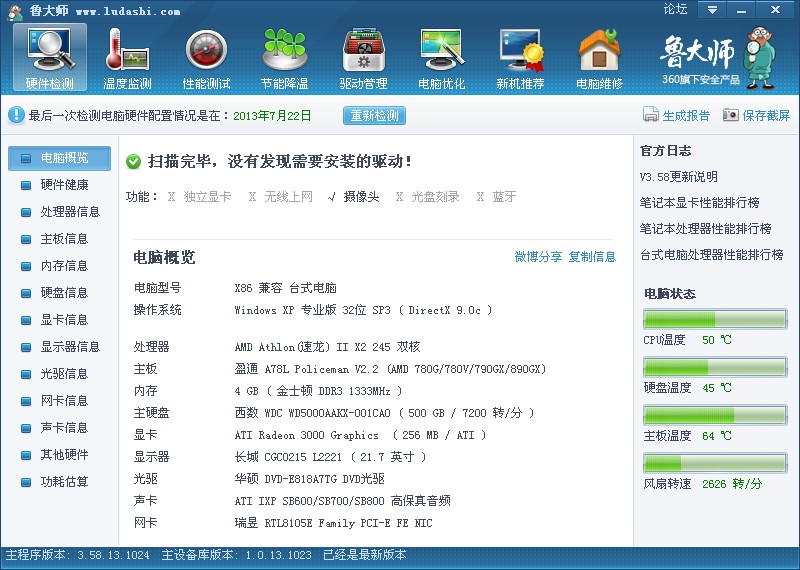
Task: Click the 瑞昱 RTL8105E network card text
Action: click(x=334, y=523)
